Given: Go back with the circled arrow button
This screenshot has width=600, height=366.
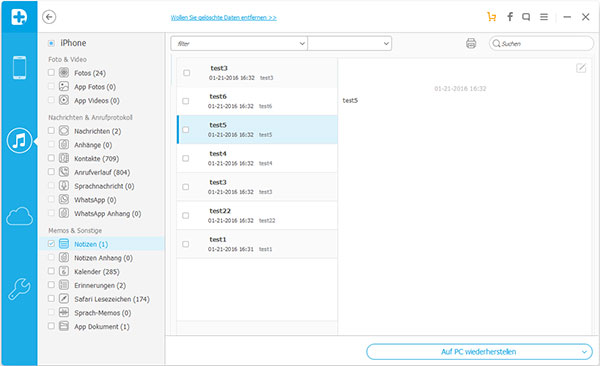Looking at the screenshot, I should click(49, 17).
